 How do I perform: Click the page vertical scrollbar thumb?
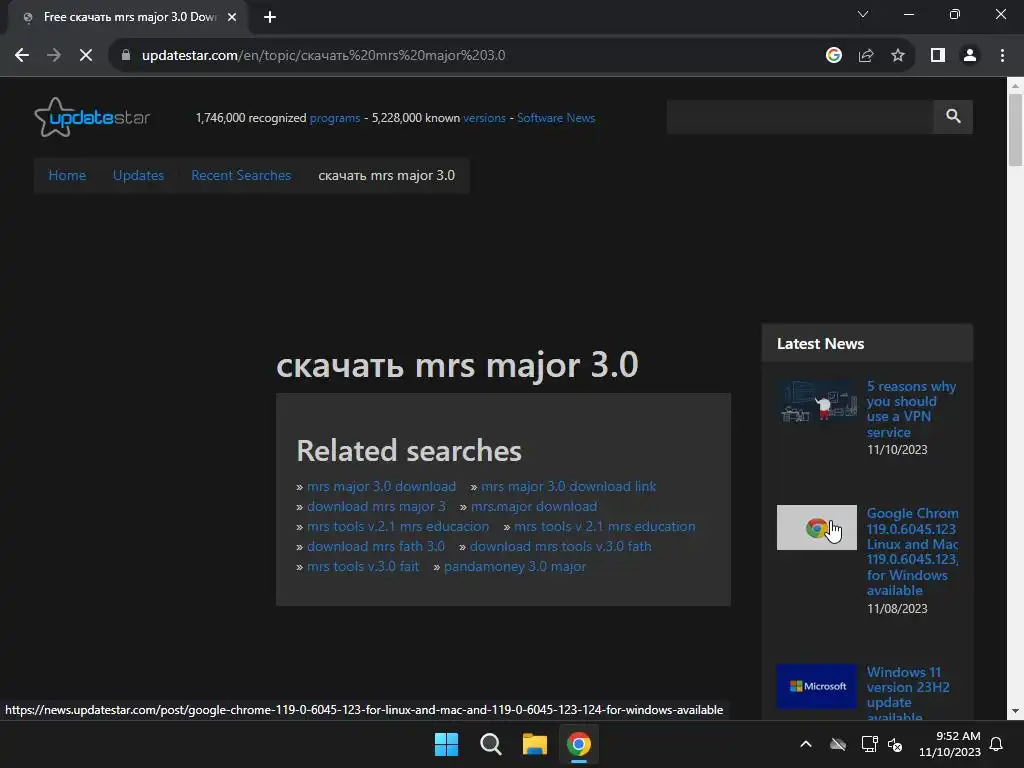tap(1015, 130)
